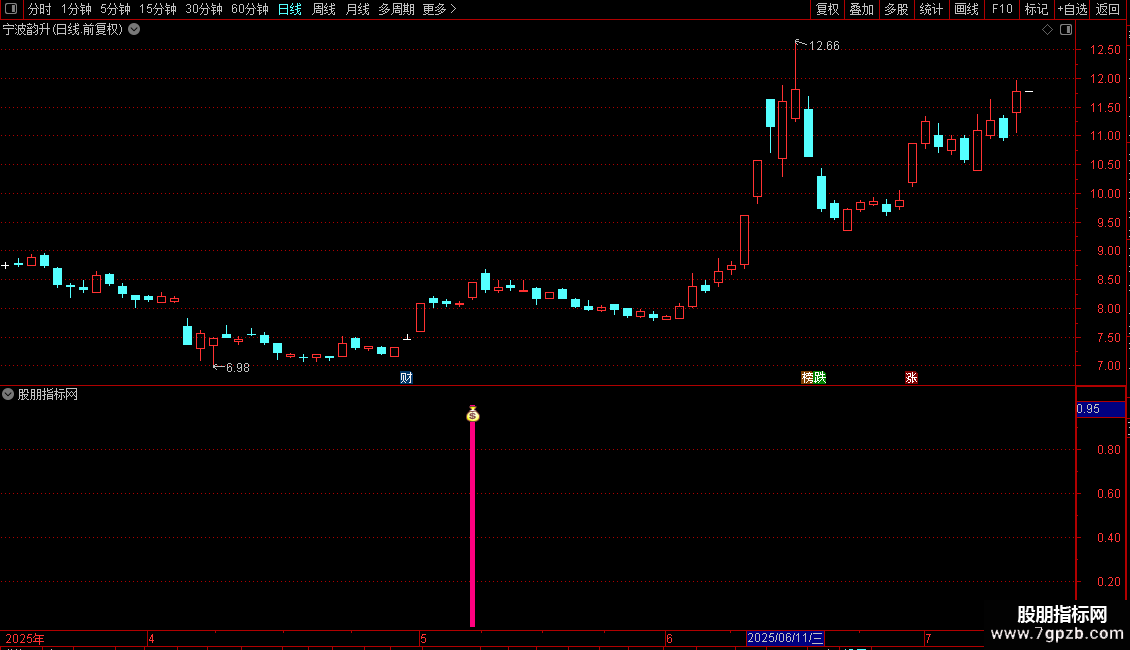Image resolution: width=1130 pixels, height=650 pixels.
Task: Click the 榜 marker below the chart
Action: (x=807, y=378)
